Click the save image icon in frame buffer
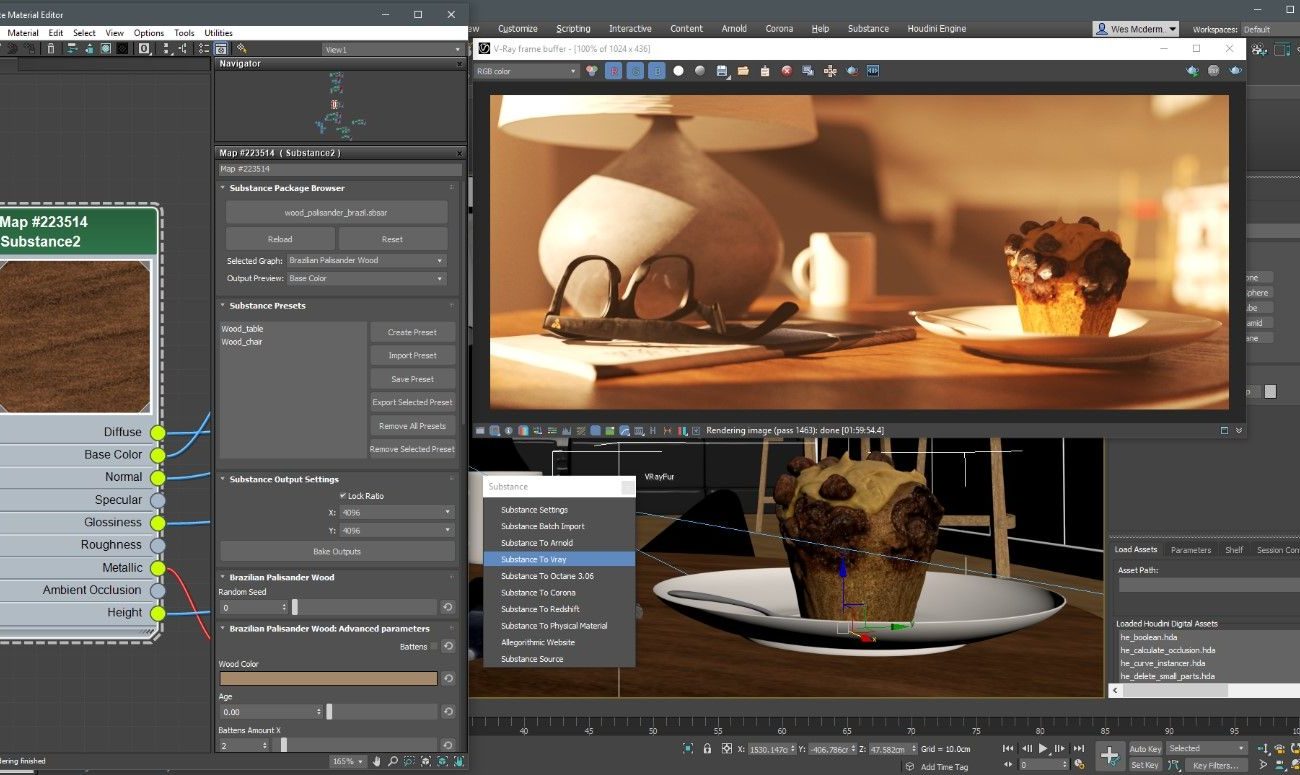 point(721,71)
